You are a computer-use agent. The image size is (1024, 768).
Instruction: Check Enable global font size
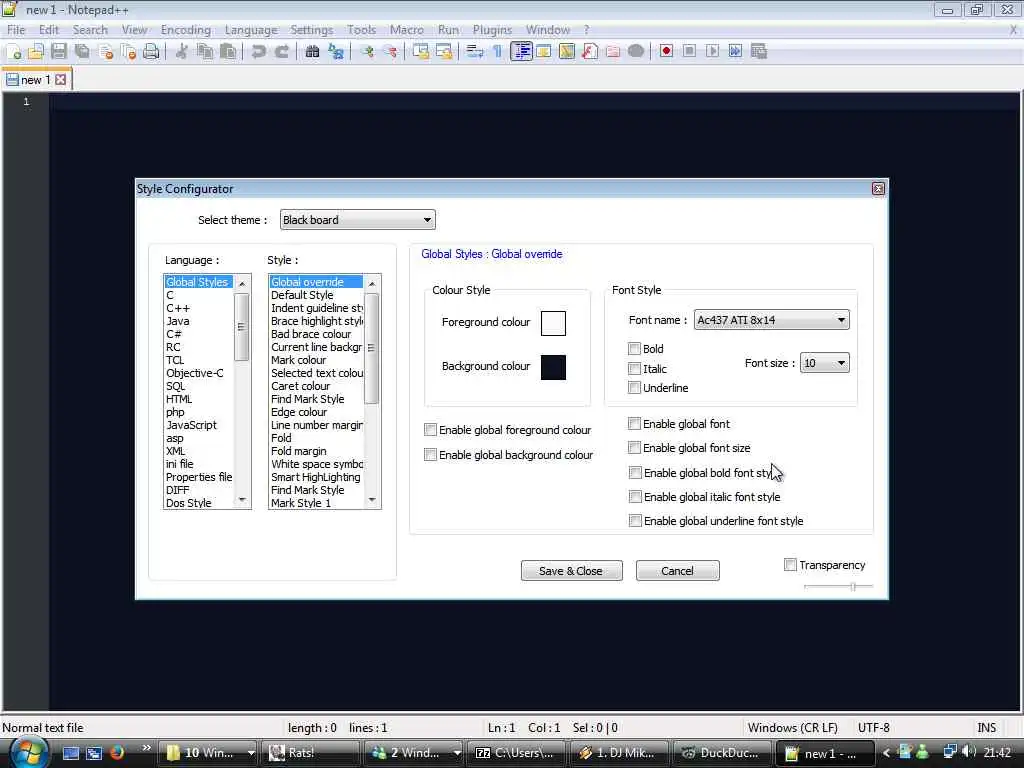634,447
